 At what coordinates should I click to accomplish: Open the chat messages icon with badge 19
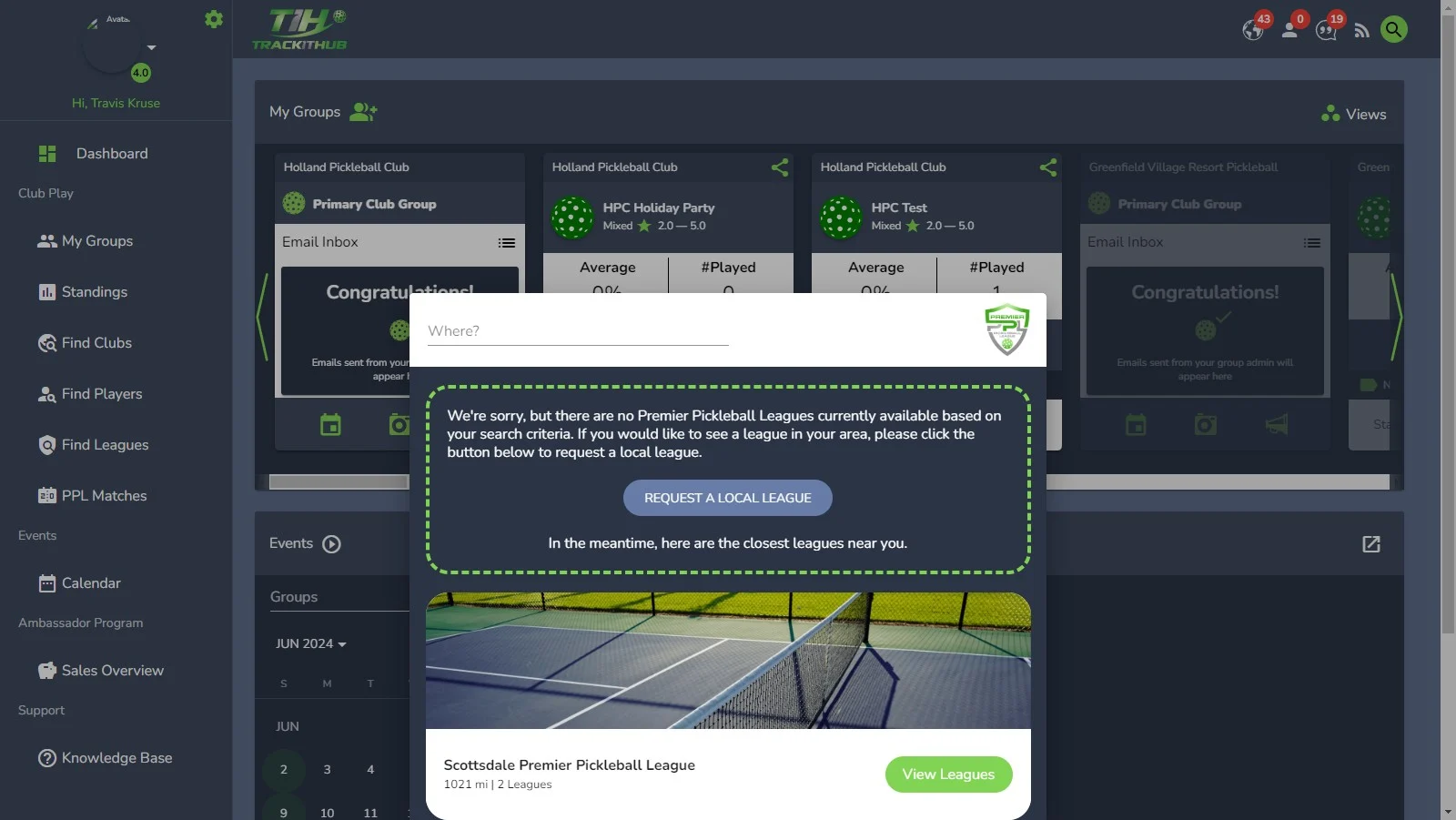(x=1327, y=31)
